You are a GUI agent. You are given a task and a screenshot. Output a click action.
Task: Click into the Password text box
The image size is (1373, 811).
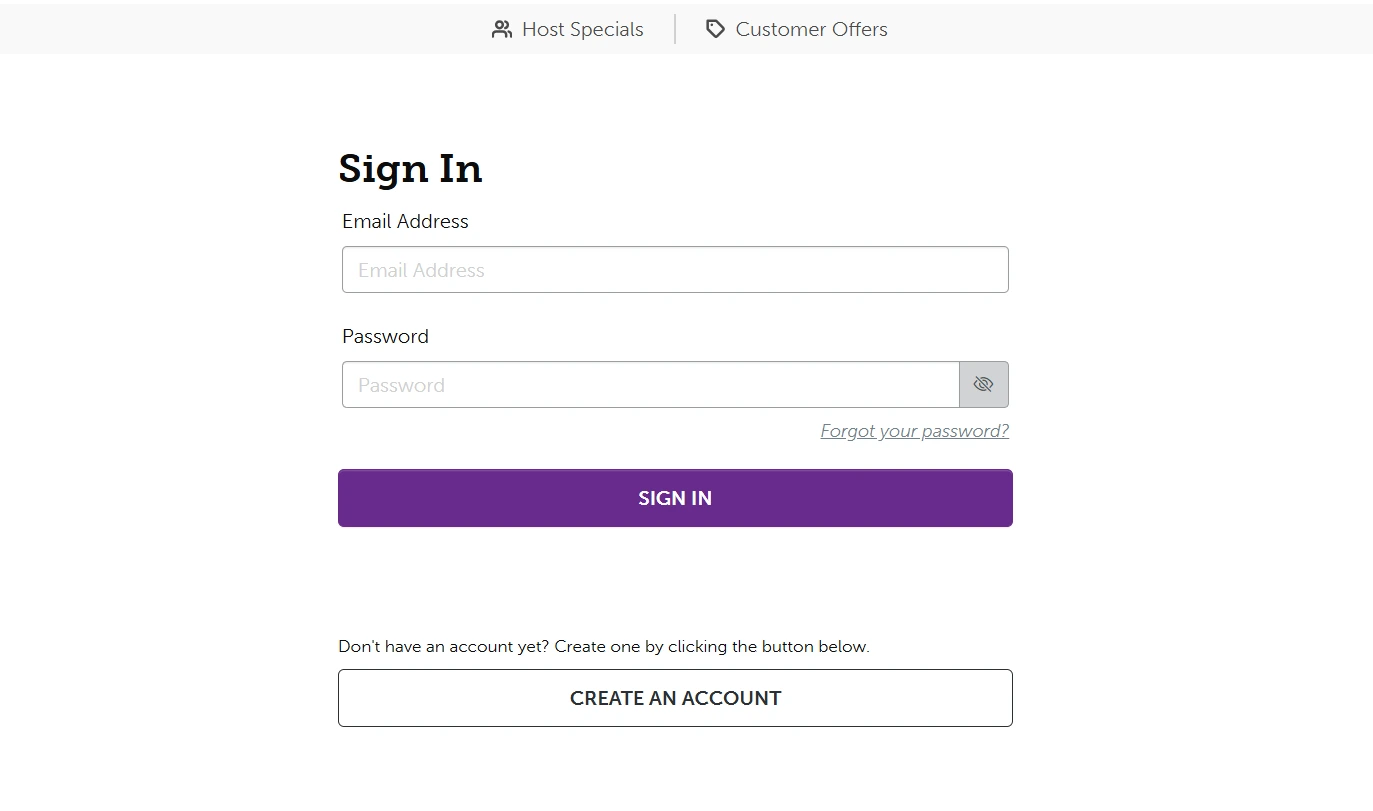point(650,385)
